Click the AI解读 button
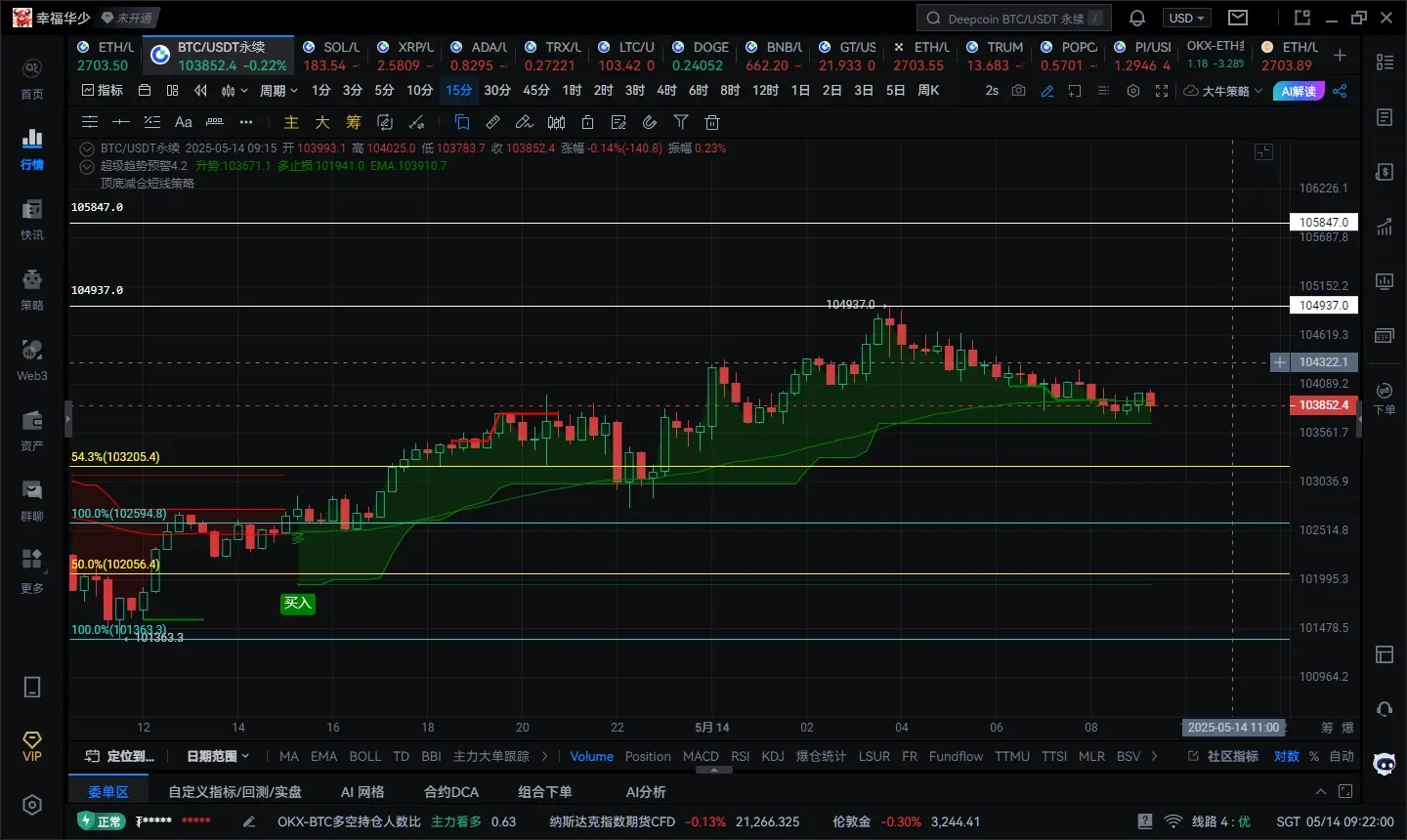The height and width of the screenshot is (840, 1407). (1299, 91)
